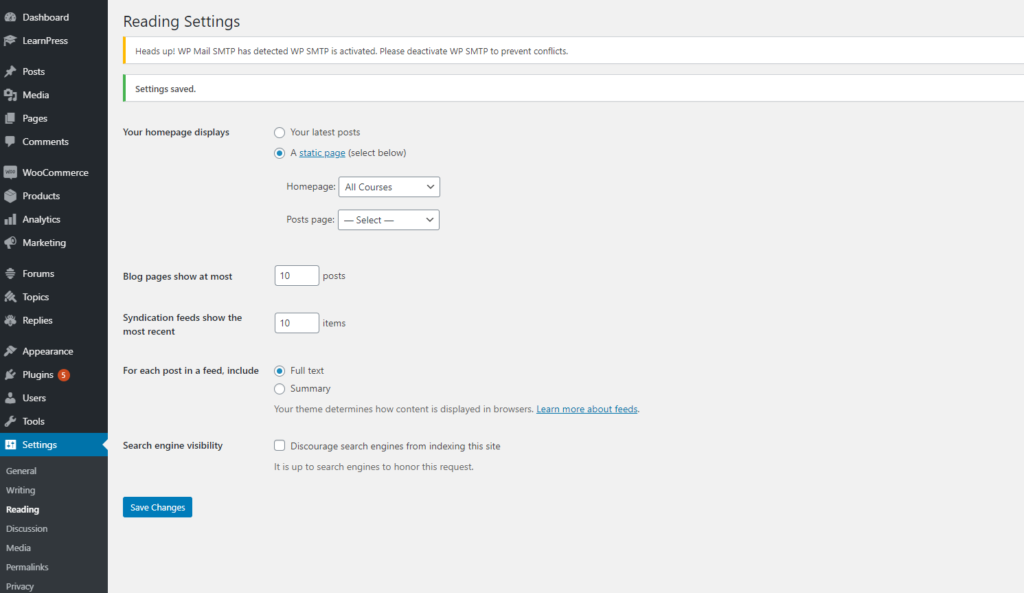Click the Save Changes button
The image size is (1024, 593).
pyautogui.click(x=157, y=507)
